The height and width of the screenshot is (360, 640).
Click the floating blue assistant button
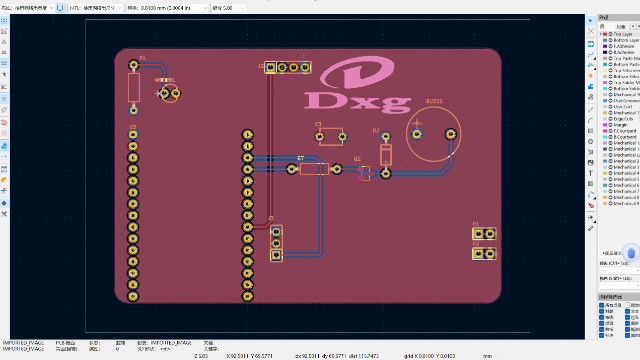[631, 253]
